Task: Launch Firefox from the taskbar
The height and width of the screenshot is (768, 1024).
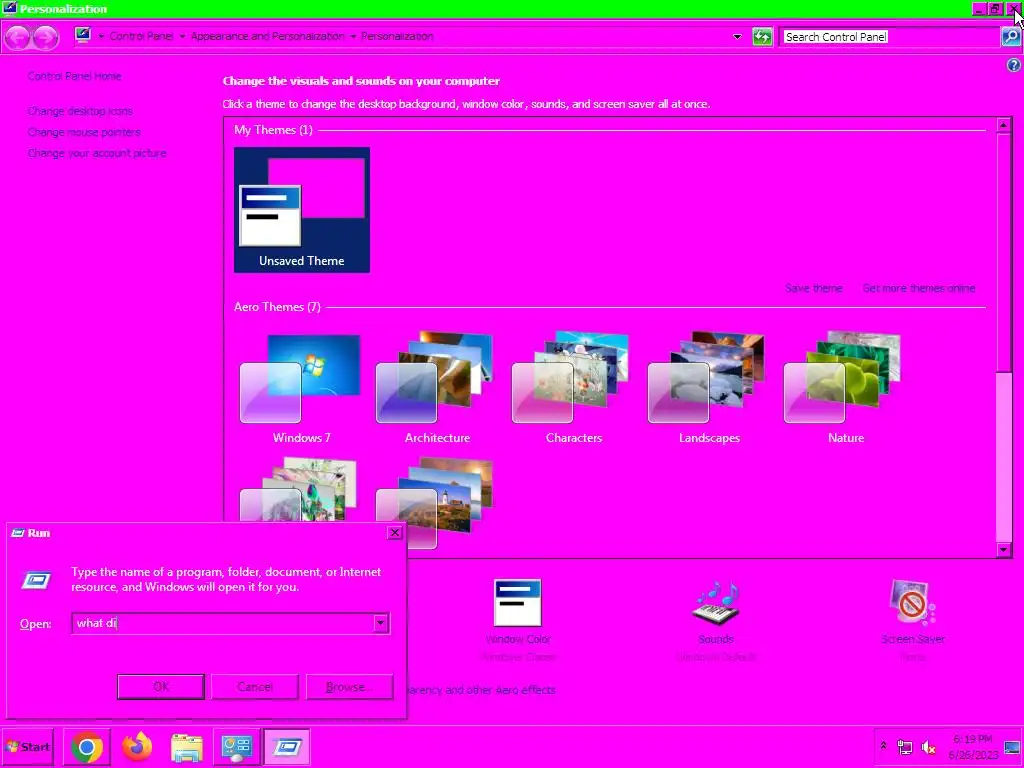Action: point(136,747)
